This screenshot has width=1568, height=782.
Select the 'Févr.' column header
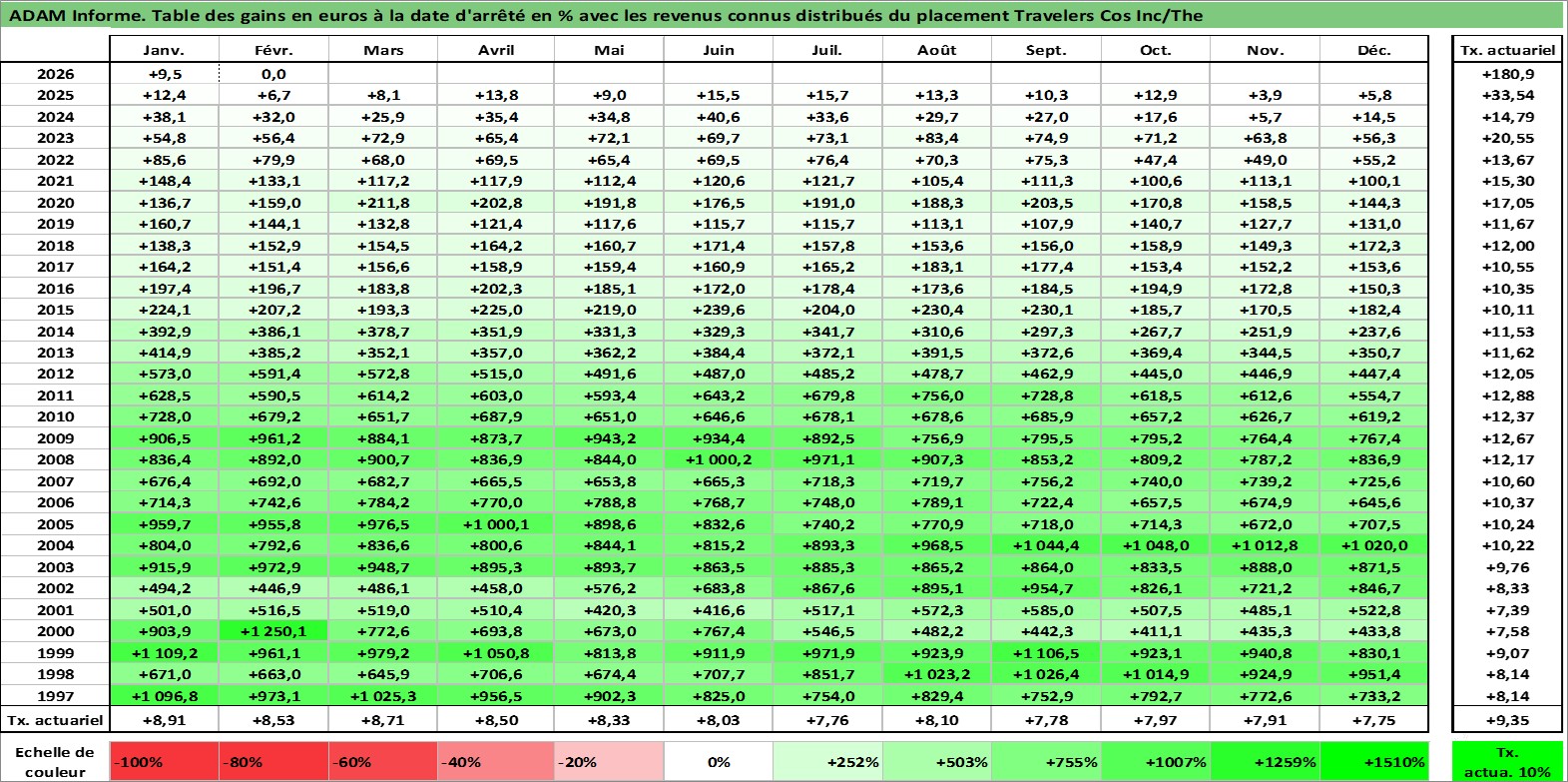click(x=273, y=50)
